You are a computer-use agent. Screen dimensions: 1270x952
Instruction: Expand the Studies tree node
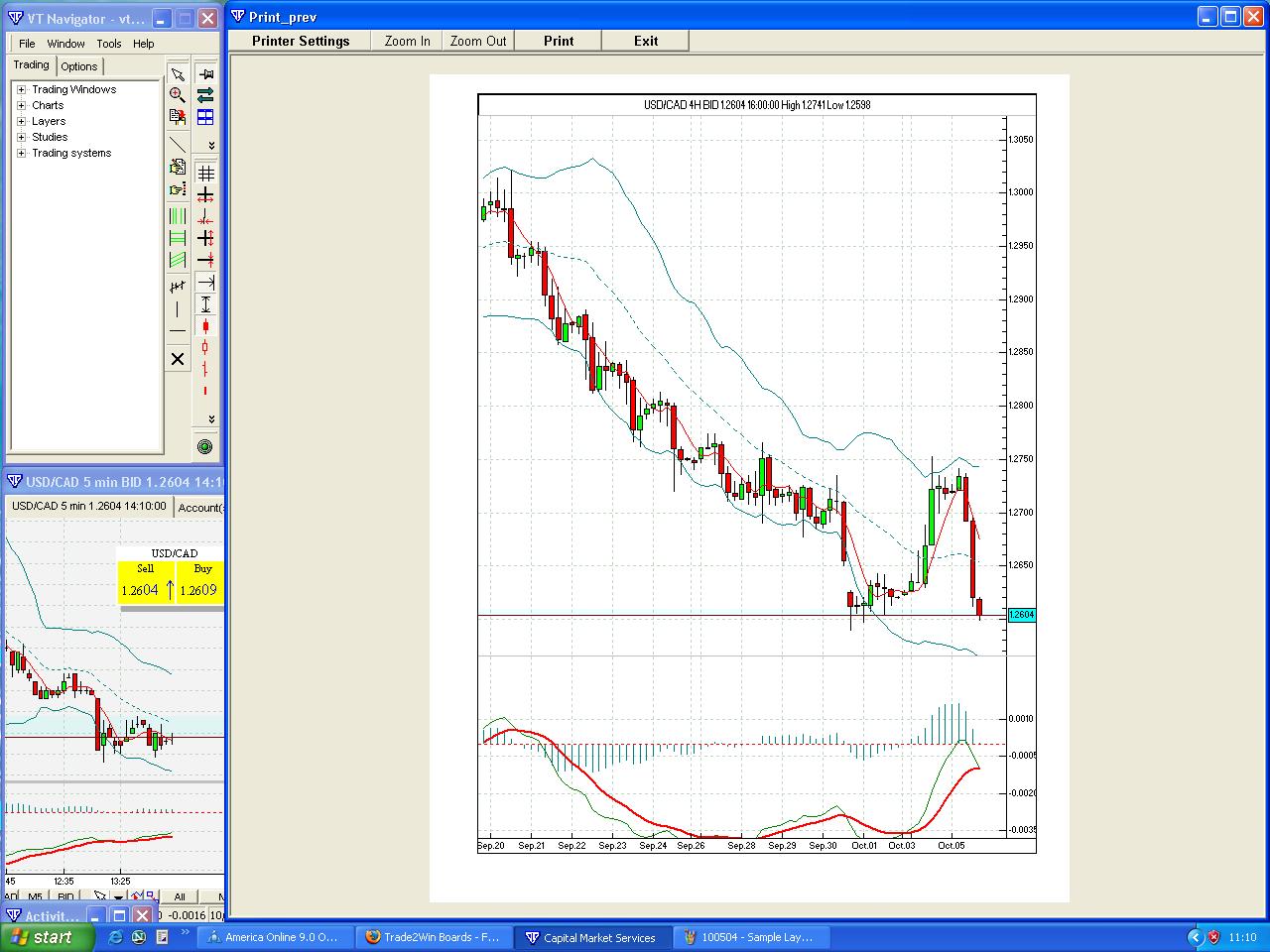point(21,137)
